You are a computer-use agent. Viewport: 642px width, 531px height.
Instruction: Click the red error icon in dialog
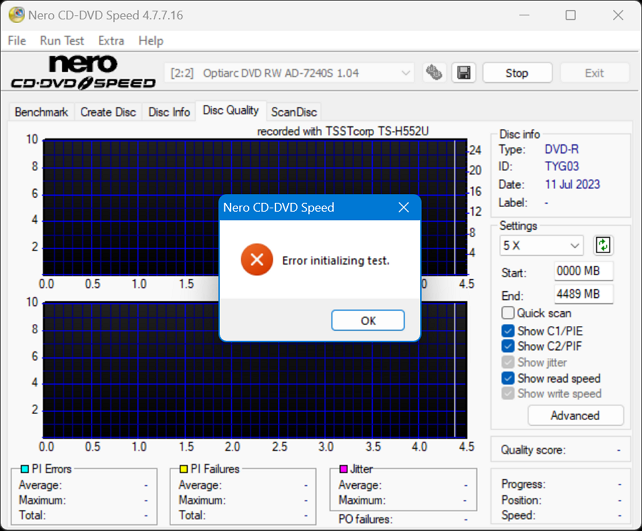[x=257, y=260]
